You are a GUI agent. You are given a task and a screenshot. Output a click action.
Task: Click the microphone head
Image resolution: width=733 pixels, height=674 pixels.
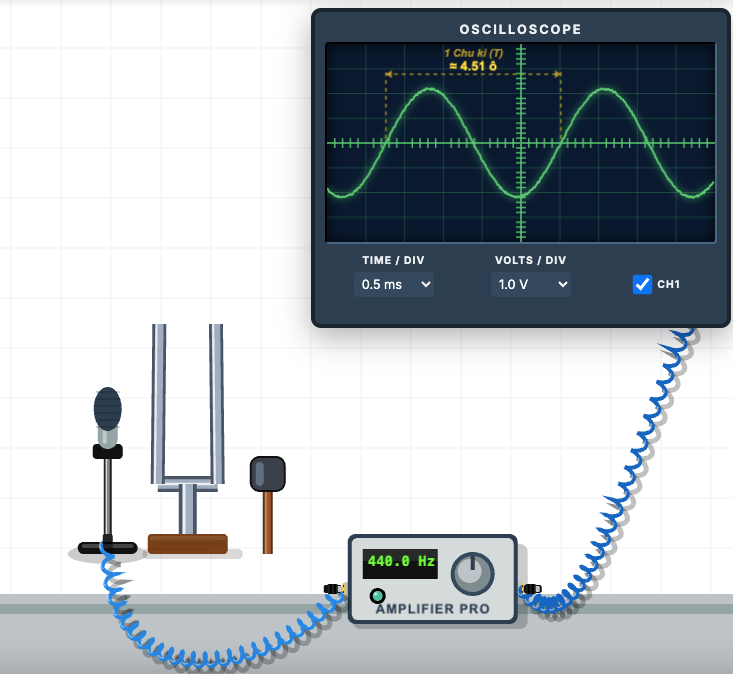[x=108, y=408]
